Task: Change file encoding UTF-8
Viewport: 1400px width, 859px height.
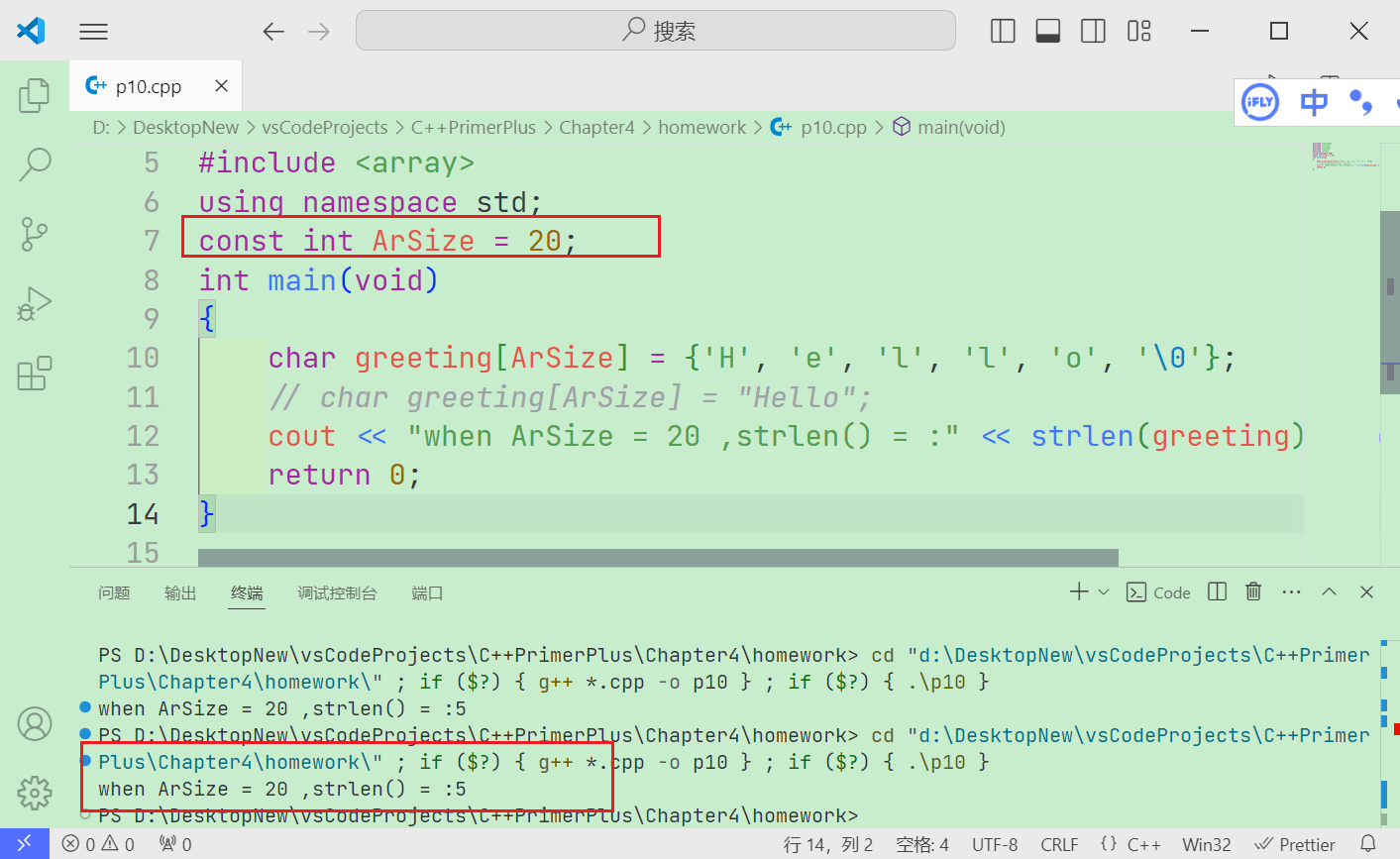Action: (x=995, y=844)
